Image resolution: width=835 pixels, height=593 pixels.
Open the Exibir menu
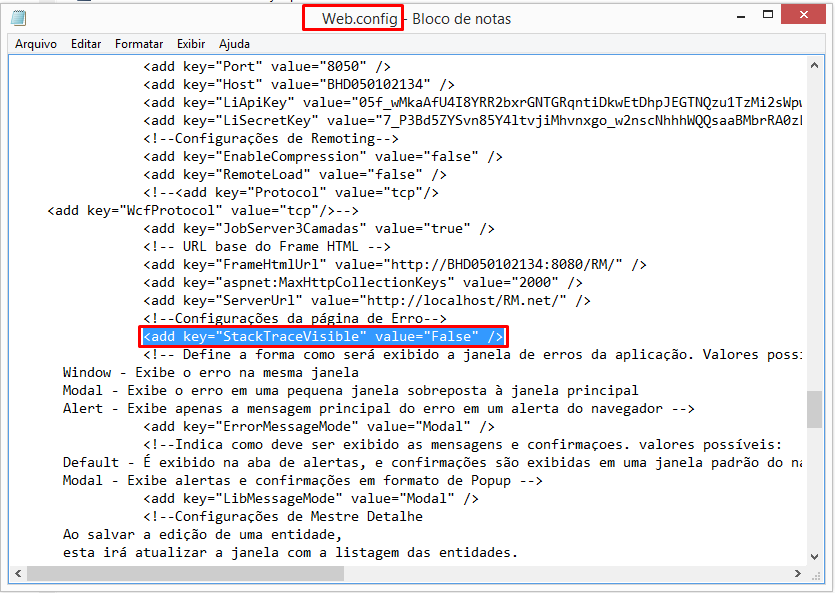pyautogui.click(x=191, y=44)
